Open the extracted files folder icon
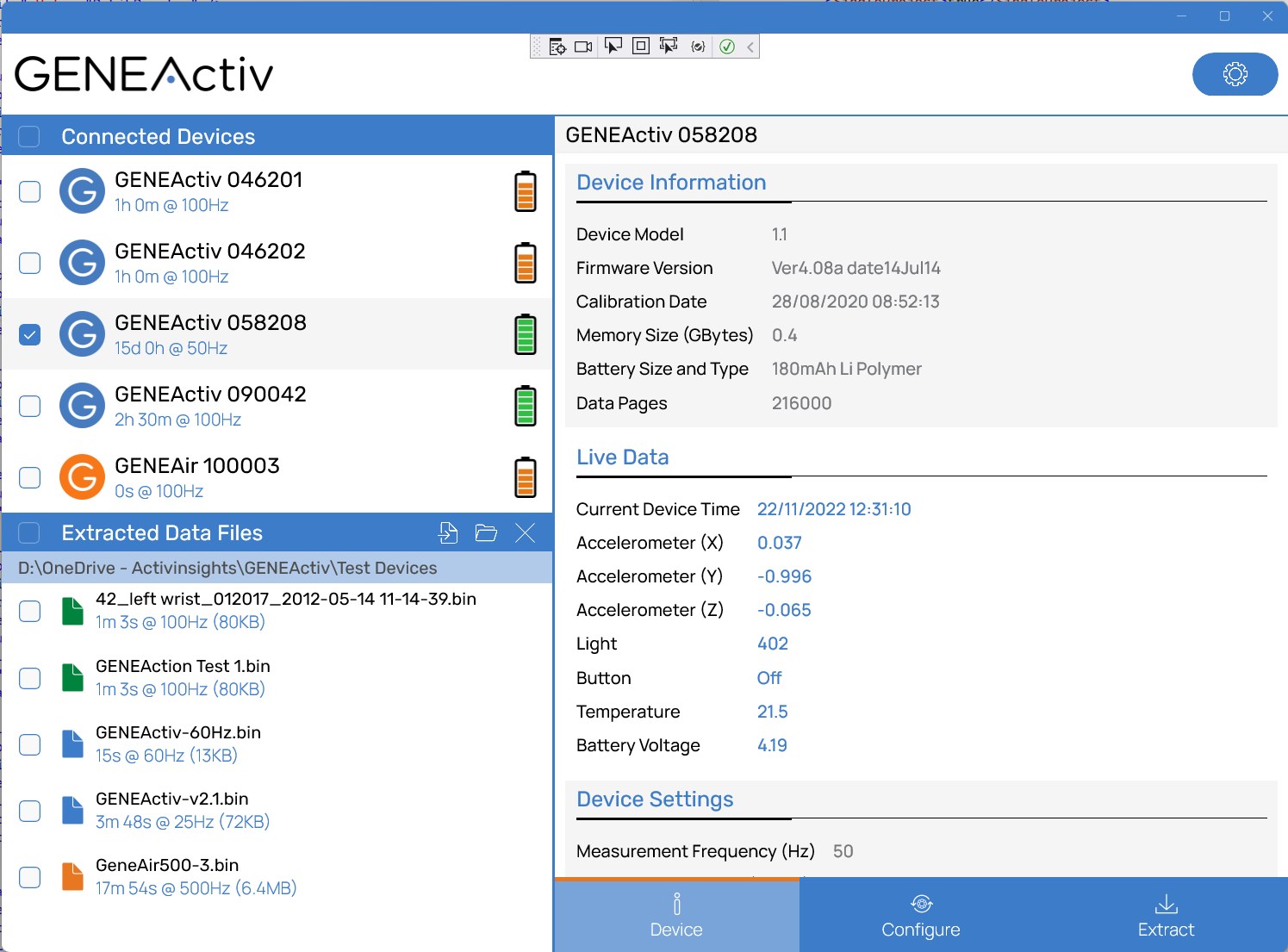 tap(486, 532)
